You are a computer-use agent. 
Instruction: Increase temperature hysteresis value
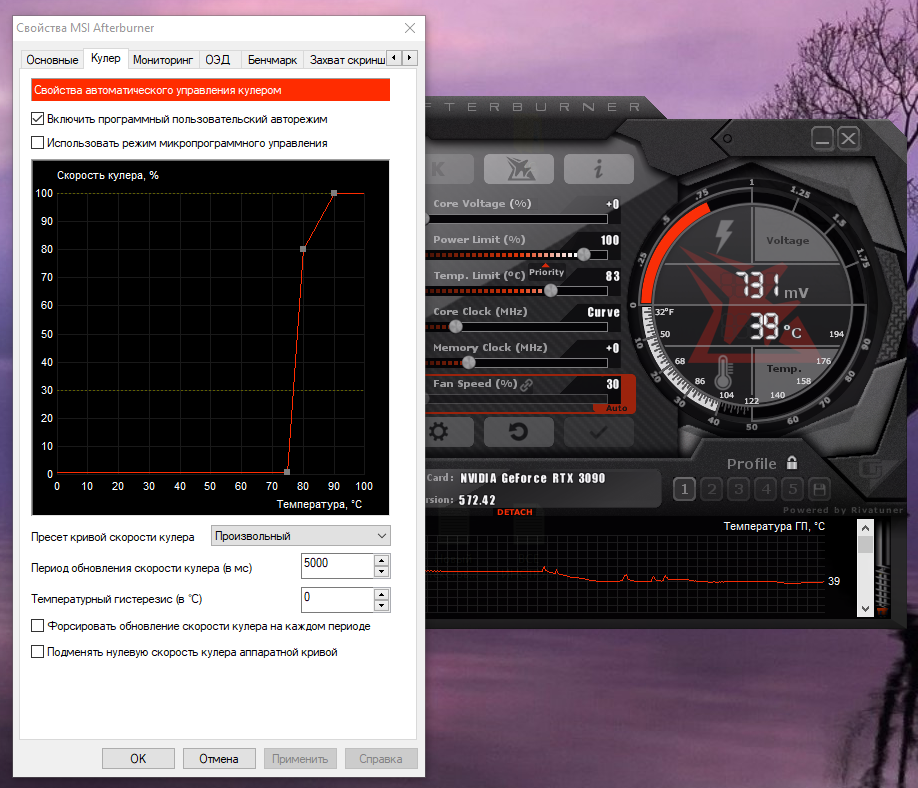pyautogui.click(x=381, y=594)
